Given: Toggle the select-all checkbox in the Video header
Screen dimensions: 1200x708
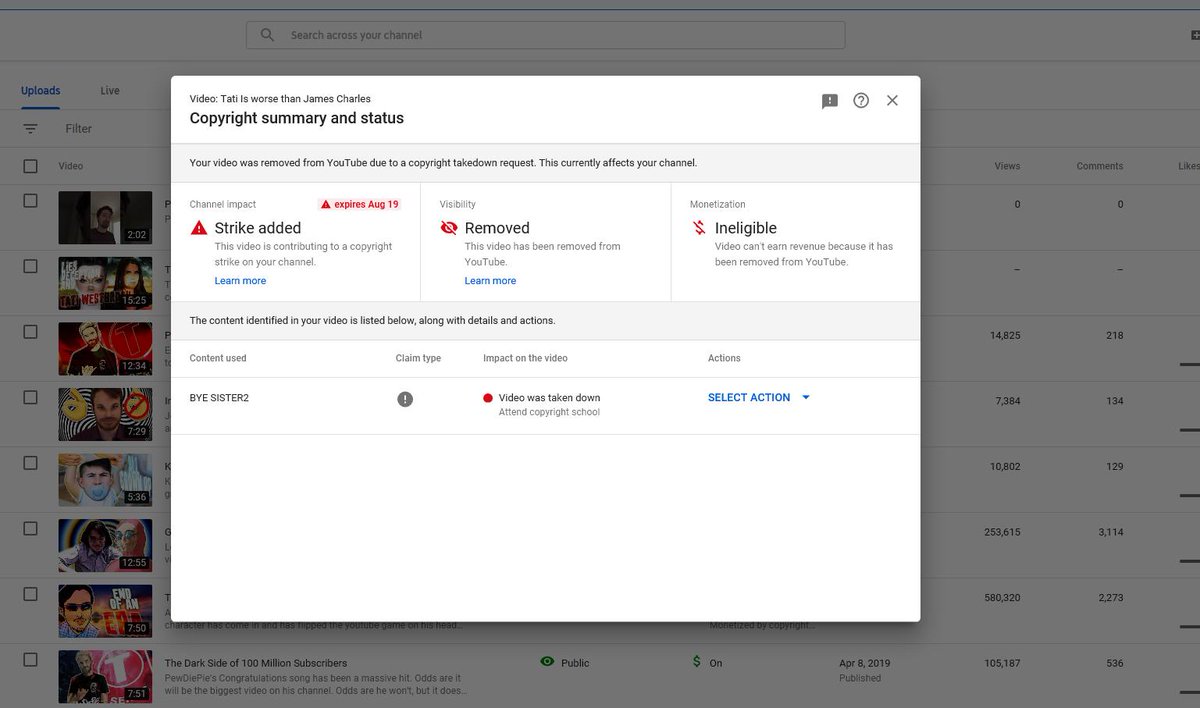Looking at the screenshot, I should [x=31, y=166].
